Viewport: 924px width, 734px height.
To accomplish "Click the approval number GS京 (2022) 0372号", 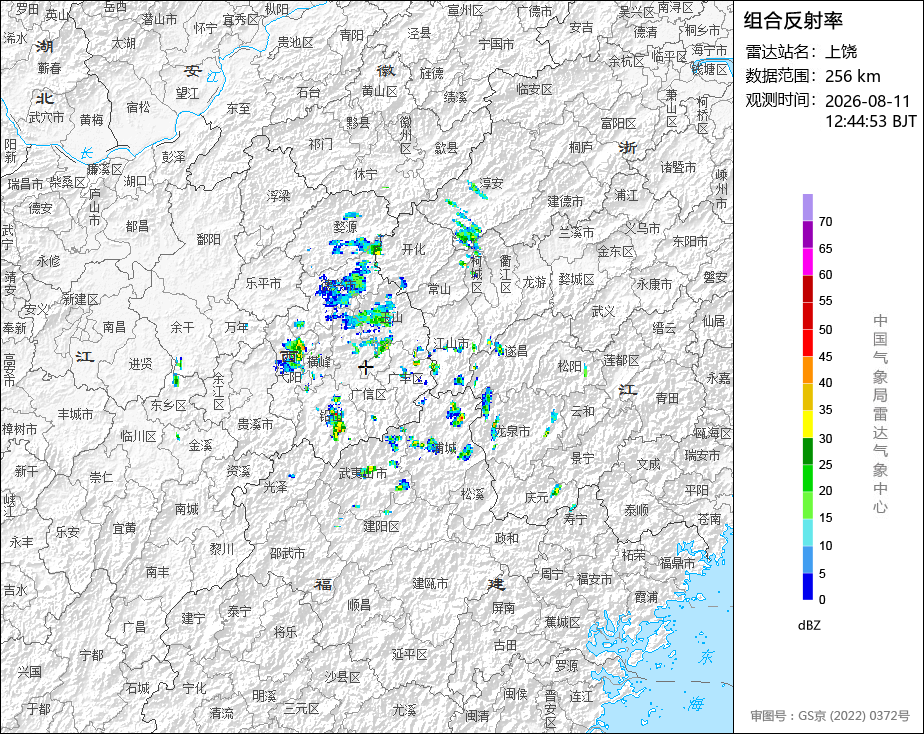I will point(853,716).
